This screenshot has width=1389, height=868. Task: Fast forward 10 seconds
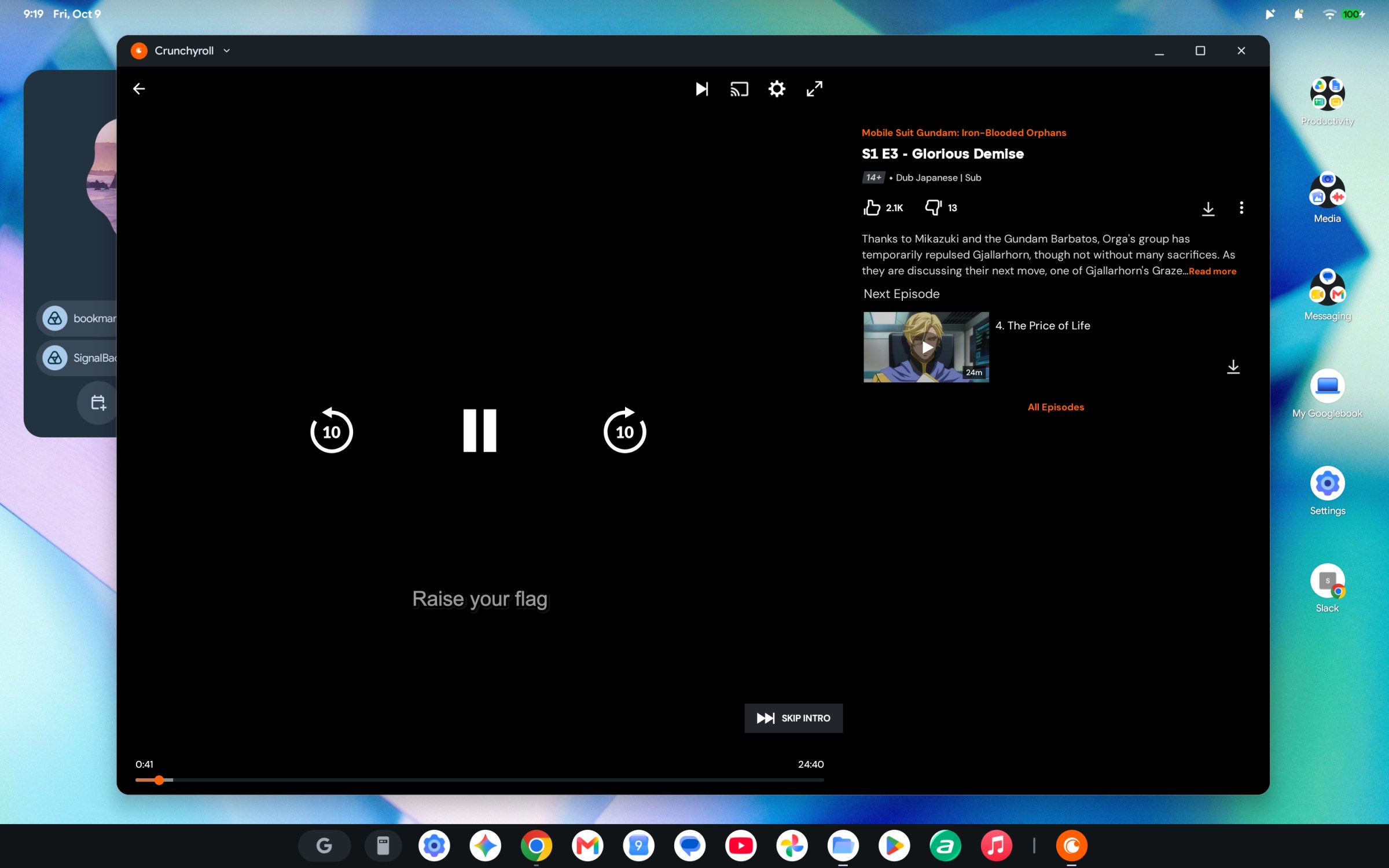625,431
